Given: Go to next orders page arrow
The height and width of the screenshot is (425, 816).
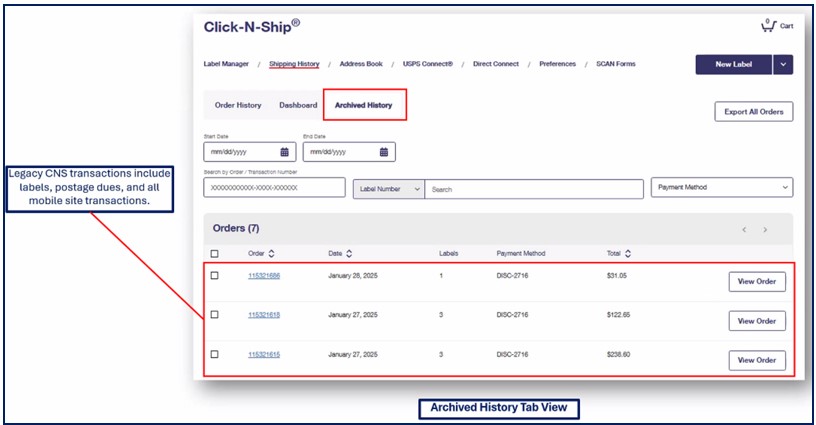Looking at the screenshot, I should 765,229.
